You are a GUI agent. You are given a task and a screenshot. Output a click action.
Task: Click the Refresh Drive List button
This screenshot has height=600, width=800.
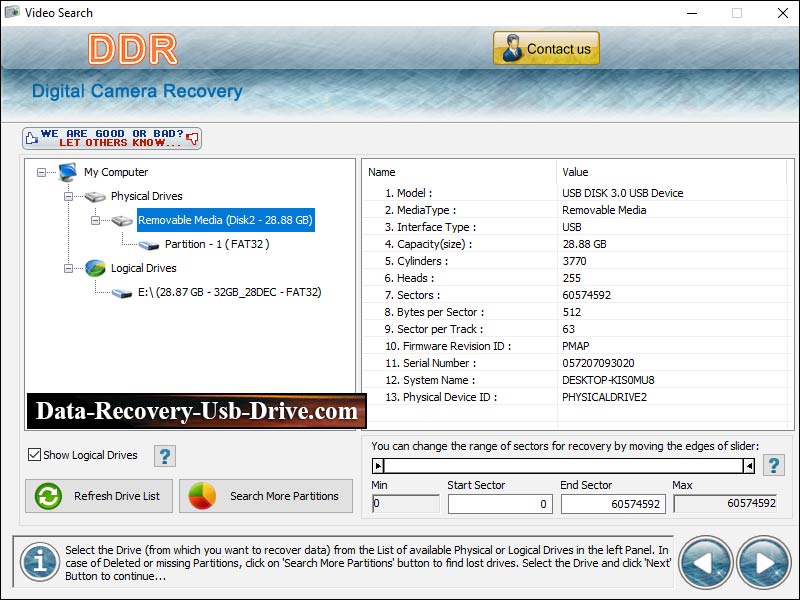tap(99, 496)
